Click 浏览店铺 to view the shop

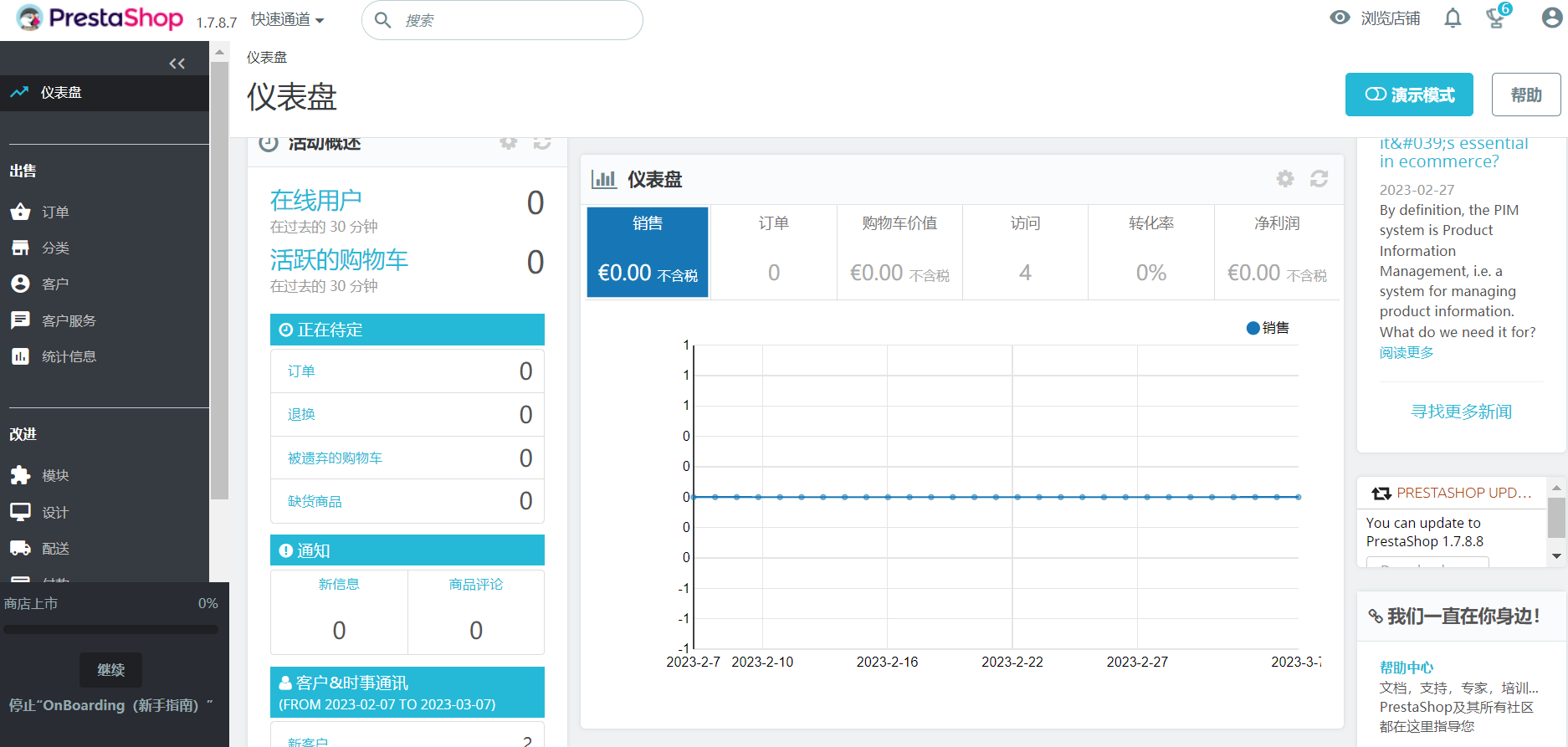click(x=1390, y=18)
